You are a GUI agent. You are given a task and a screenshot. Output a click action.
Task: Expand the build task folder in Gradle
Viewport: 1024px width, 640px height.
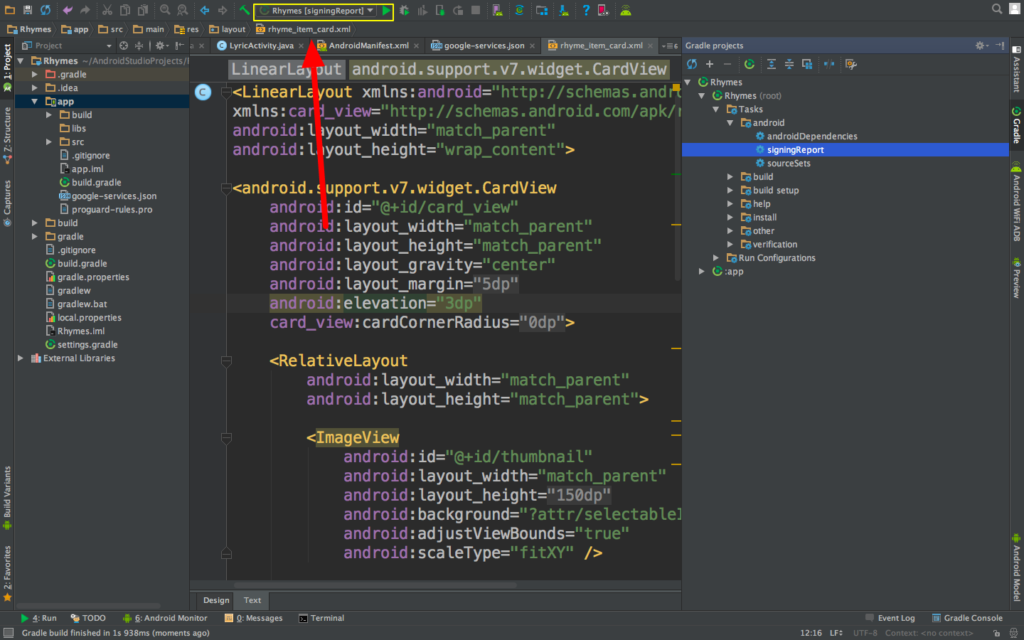pyautogui.click(x=730, y=177)
